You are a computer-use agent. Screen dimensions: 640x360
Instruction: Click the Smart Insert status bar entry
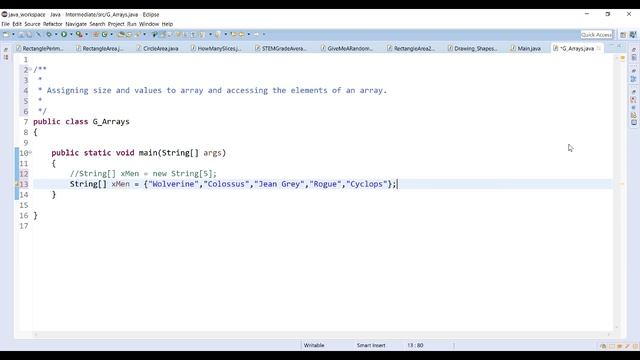371,345
